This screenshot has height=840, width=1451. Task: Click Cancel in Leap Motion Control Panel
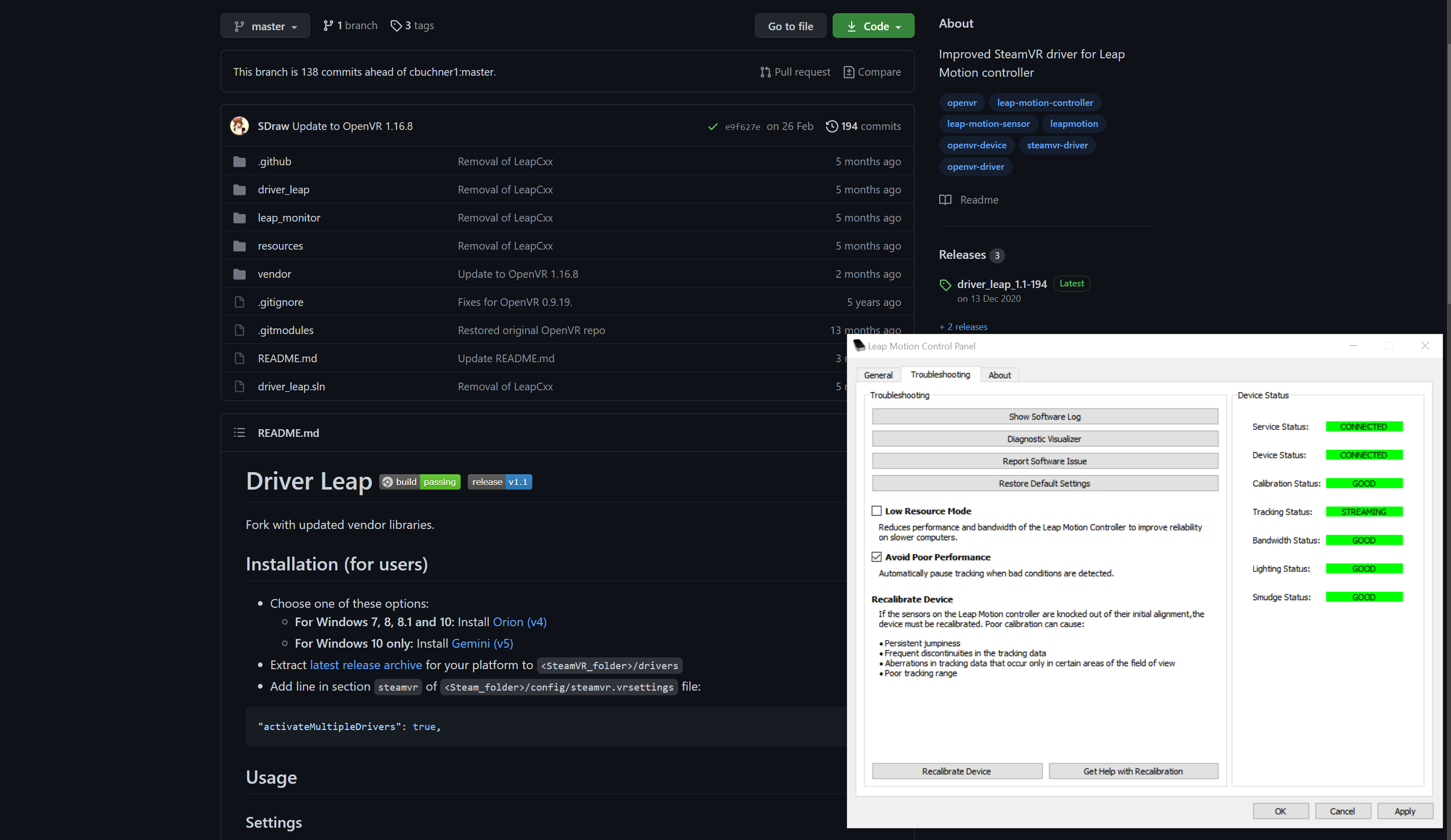coord(1342,811)
